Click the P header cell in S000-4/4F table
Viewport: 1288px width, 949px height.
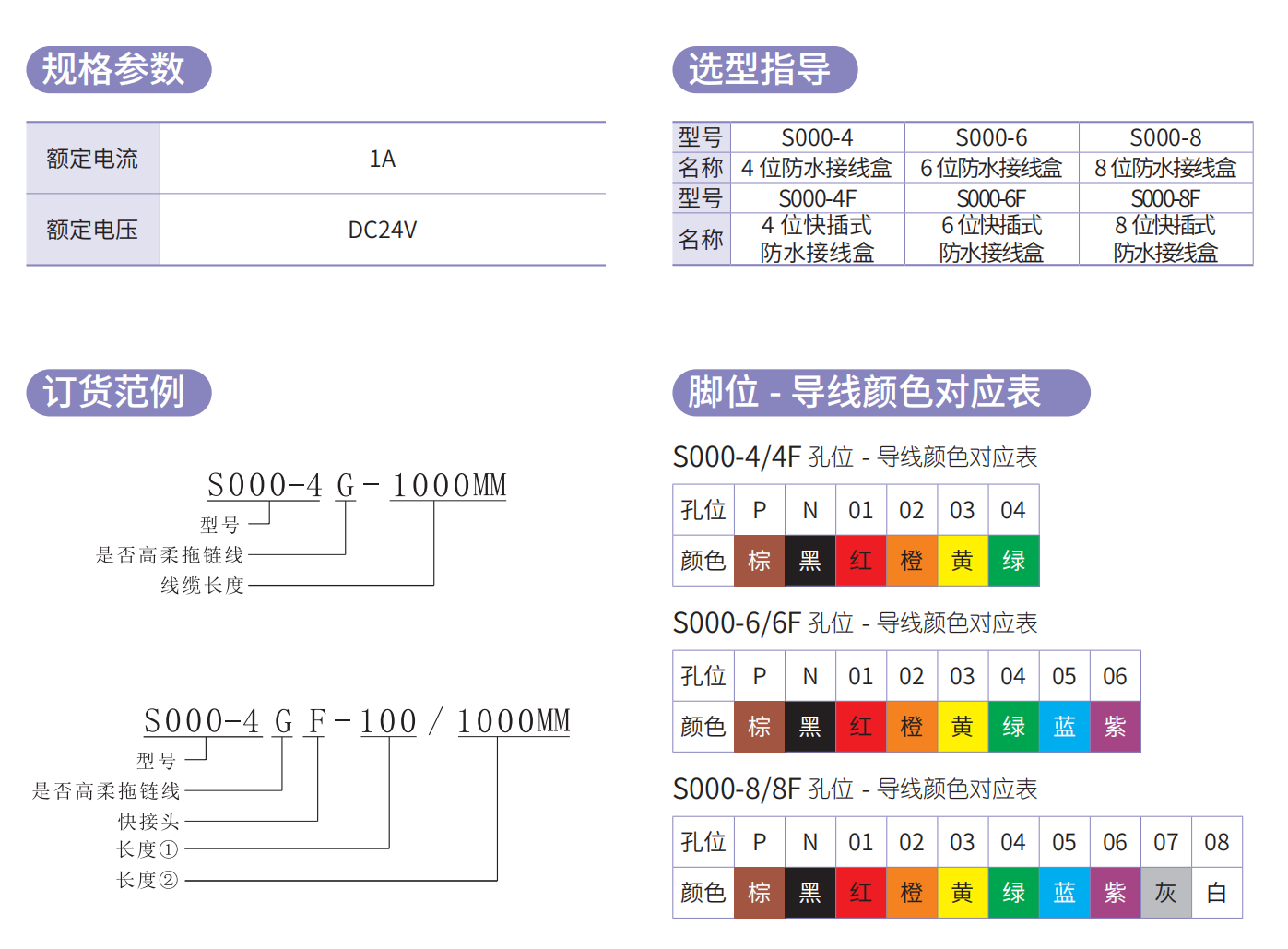[x=760, y=510]
